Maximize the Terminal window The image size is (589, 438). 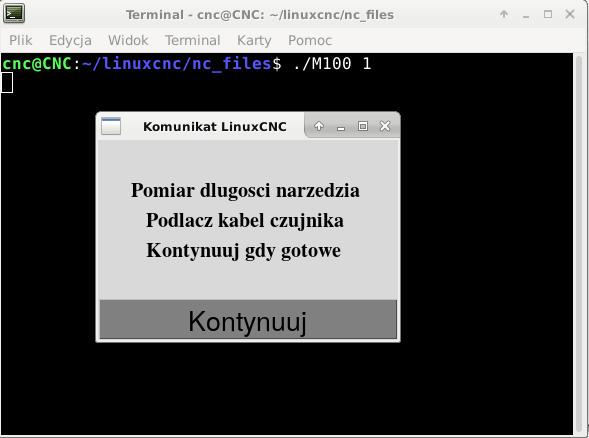pos(548,14)
